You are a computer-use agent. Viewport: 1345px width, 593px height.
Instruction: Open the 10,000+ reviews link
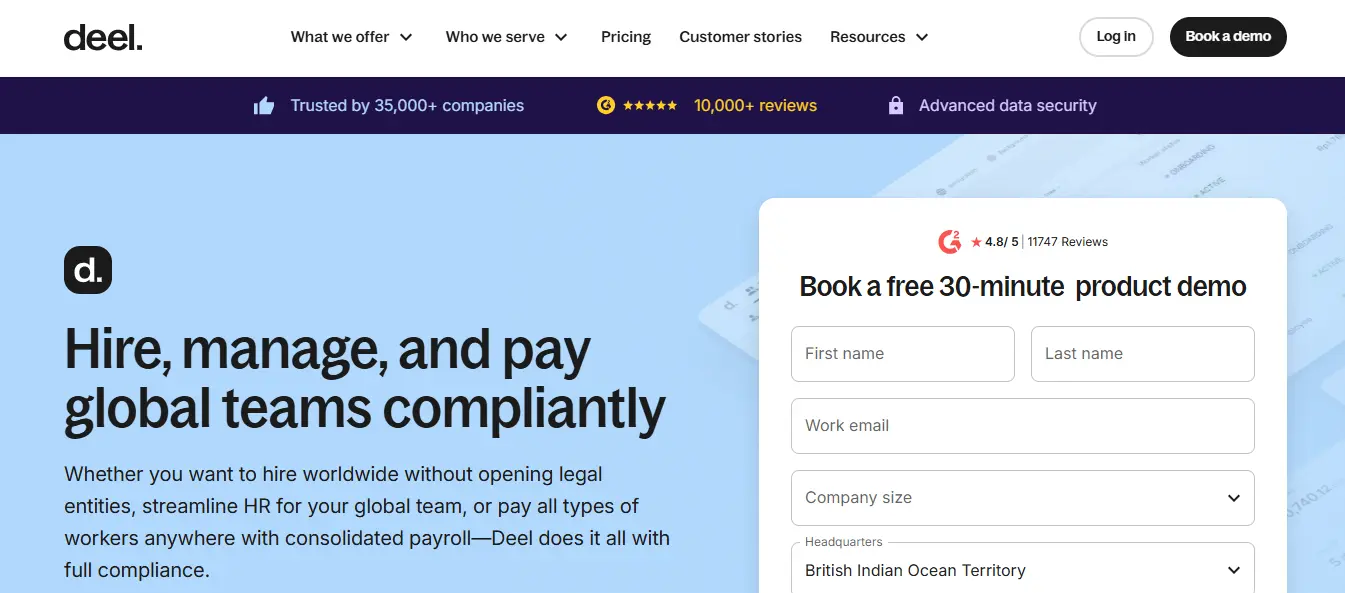pos(755,105)
